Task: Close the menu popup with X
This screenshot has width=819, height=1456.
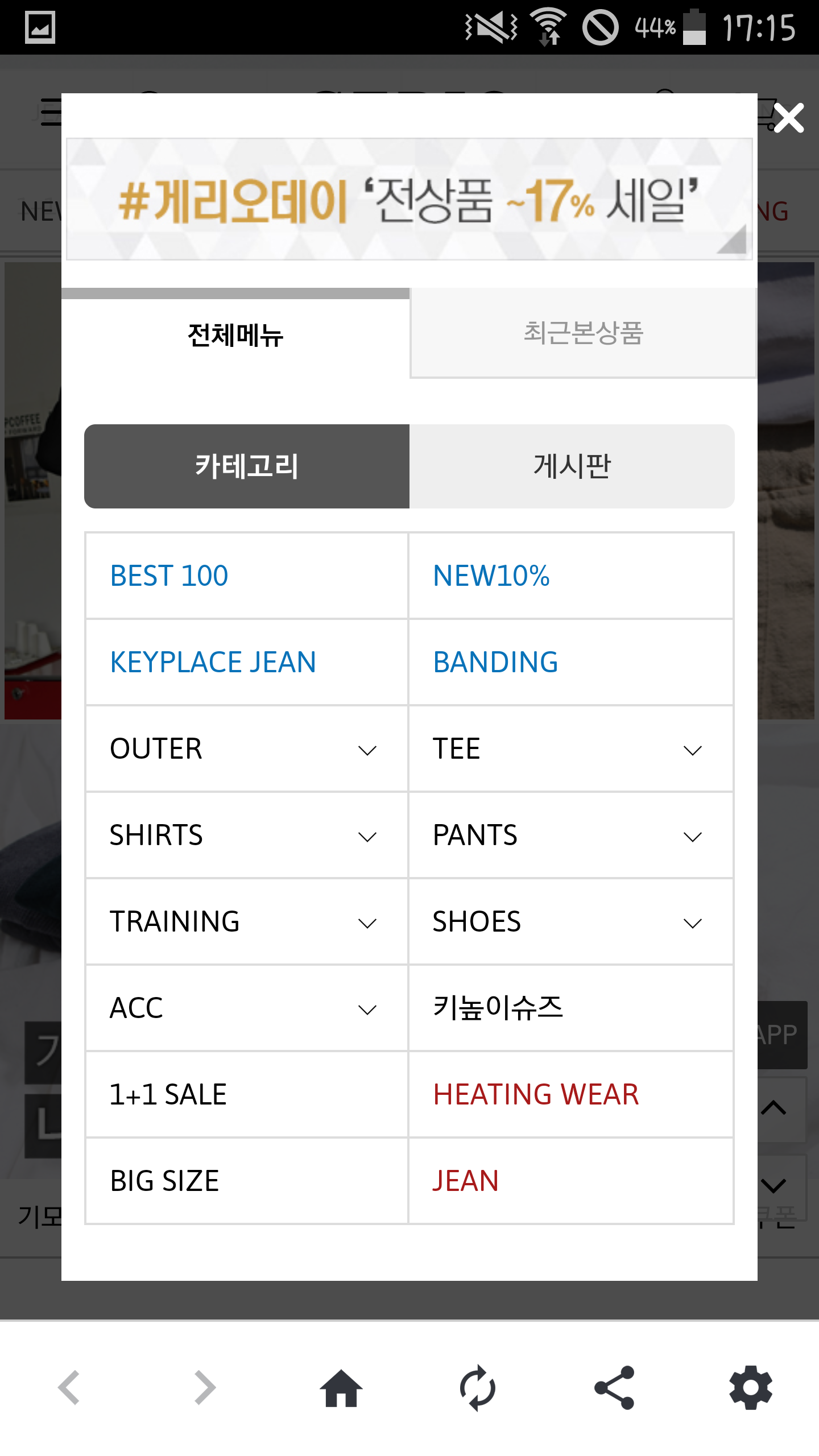Action: pyautogui.click(x=789, y=118)
